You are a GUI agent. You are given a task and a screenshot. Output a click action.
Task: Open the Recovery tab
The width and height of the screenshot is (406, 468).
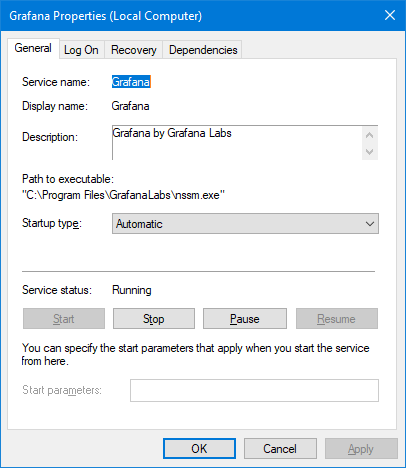pyautogui.click(x=134, y=50)
